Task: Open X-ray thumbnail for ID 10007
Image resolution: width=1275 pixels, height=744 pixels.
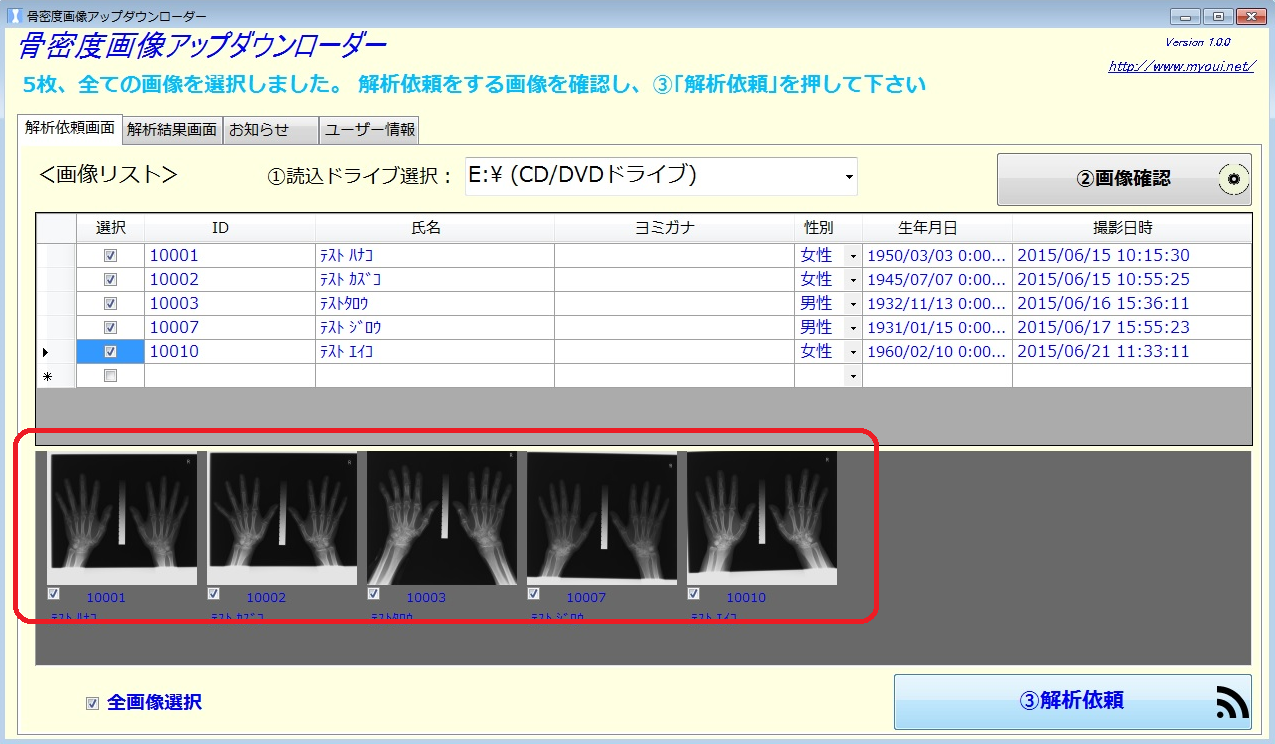Action: click(602, 517)
